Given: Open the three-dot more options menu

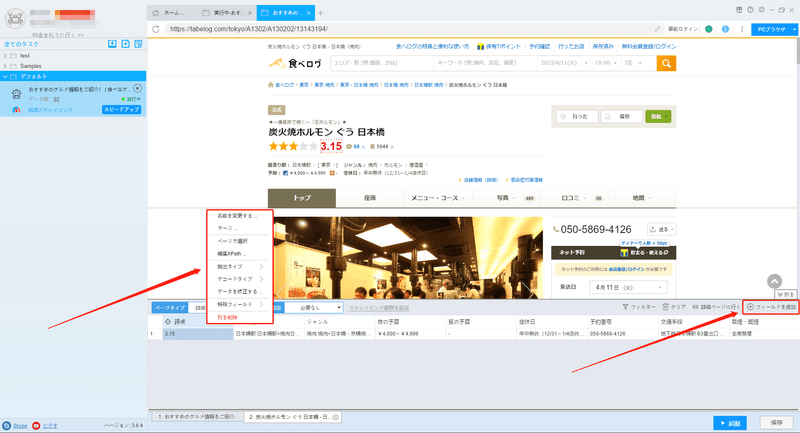Looking at the screenshot, I should pyautogui.click(x=742, y=29).
